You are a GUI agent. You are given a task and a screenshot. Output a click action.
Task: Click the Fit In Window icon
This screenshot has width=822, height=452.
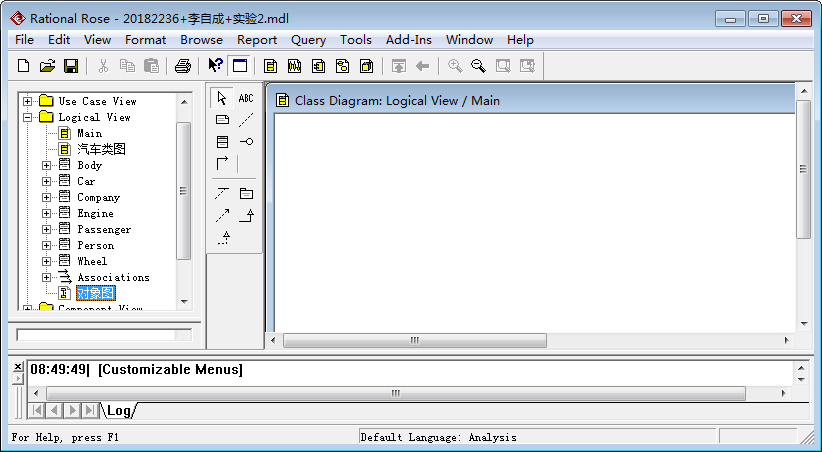point(503,66)
